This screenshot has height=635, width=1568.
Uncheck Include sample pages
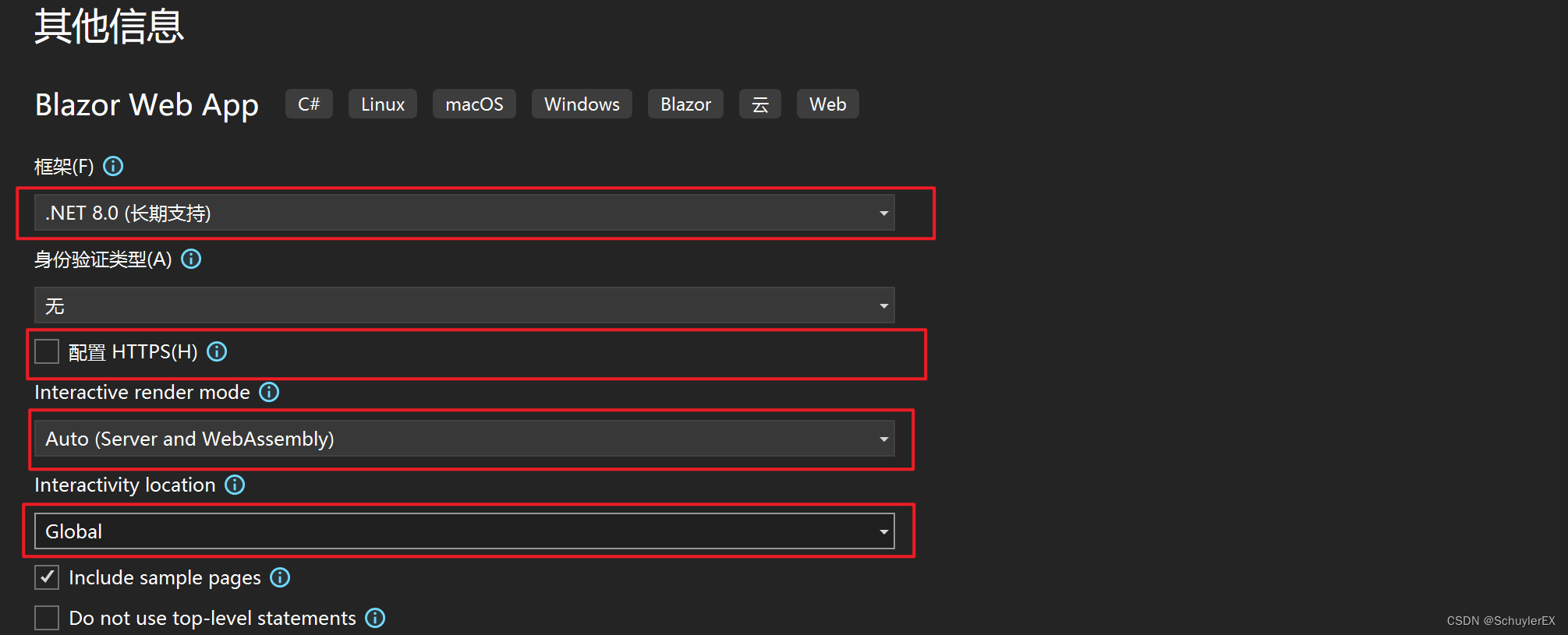point(47,577)
